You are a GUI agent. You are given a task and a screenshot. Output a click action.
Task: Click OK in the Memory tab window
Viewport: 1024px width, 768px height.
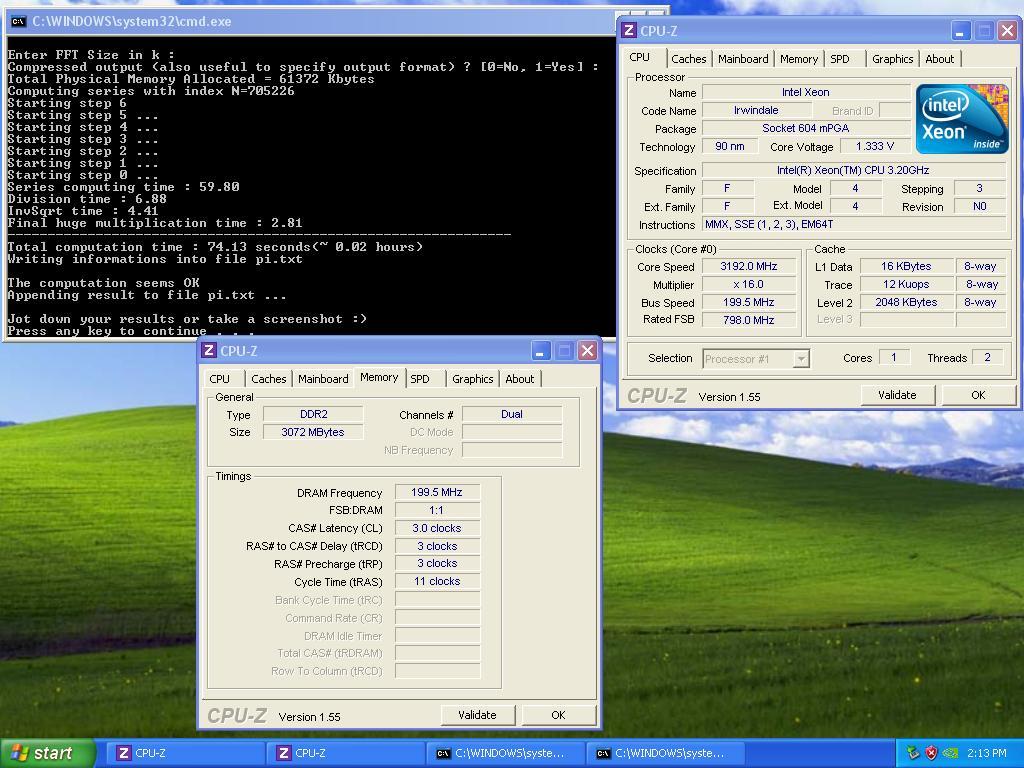[x=558, y=715]
